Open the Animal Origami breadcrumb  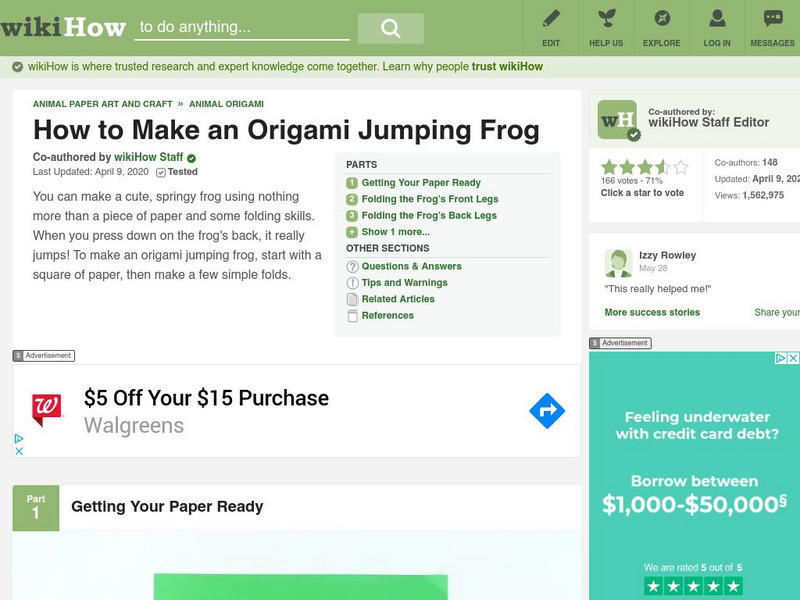tap(226, 104)
